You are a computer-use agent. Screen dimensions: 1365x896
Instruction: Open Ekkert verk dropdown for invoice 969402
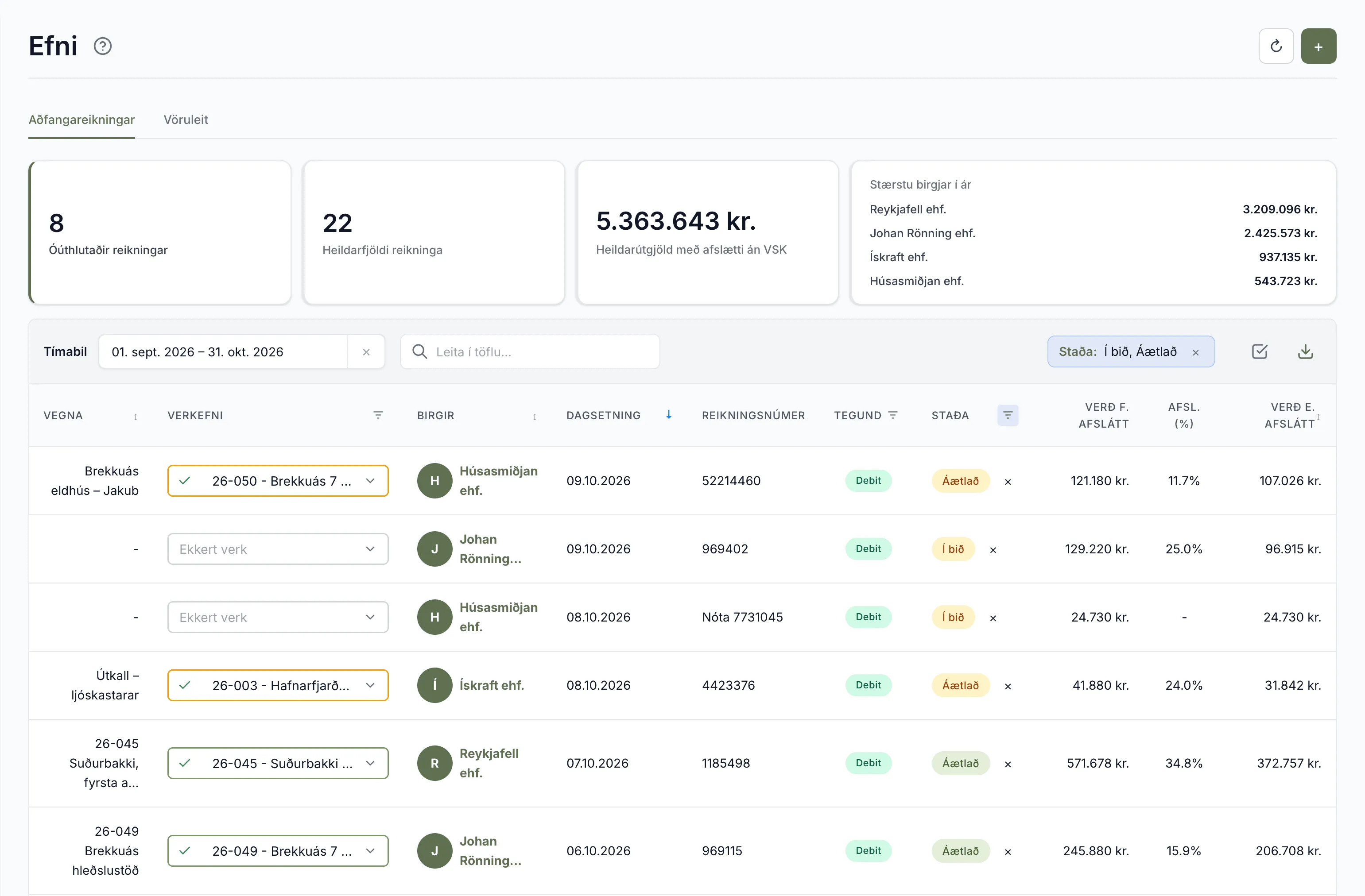(278, 549)
